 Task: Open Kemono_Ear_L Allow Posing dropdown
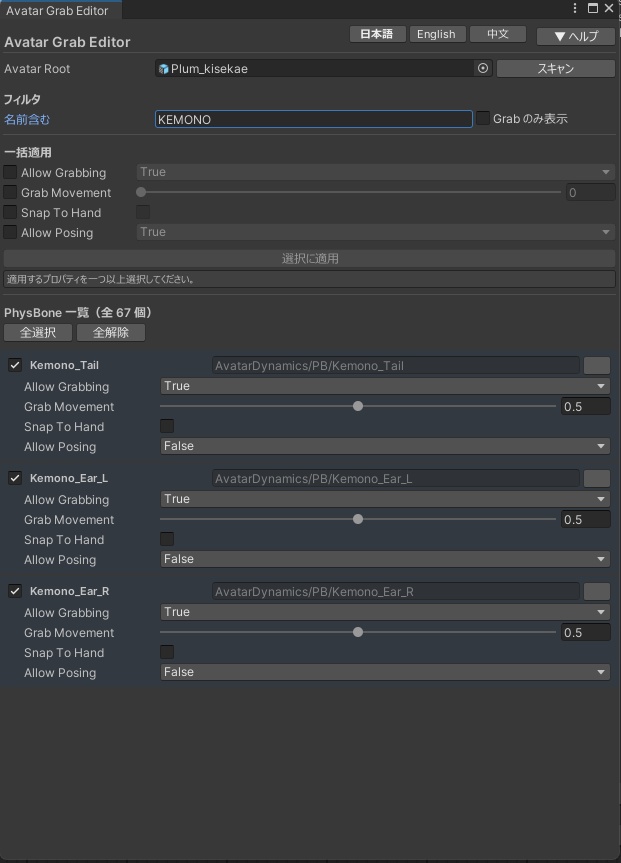(x=385, y=559)
